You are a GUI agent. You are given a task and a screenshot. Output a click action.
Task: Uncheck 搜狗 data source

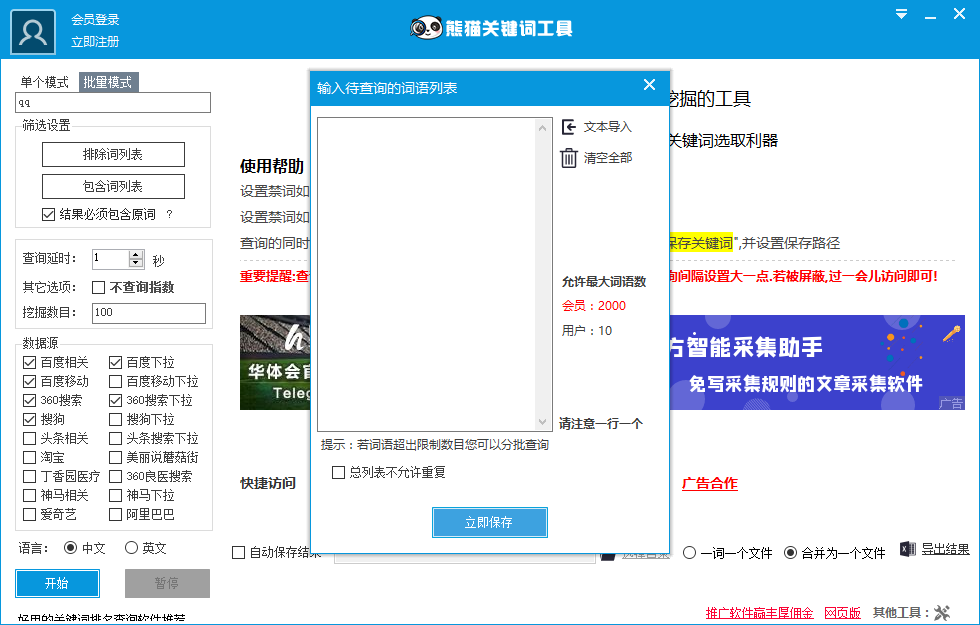[x=29, y=419]
